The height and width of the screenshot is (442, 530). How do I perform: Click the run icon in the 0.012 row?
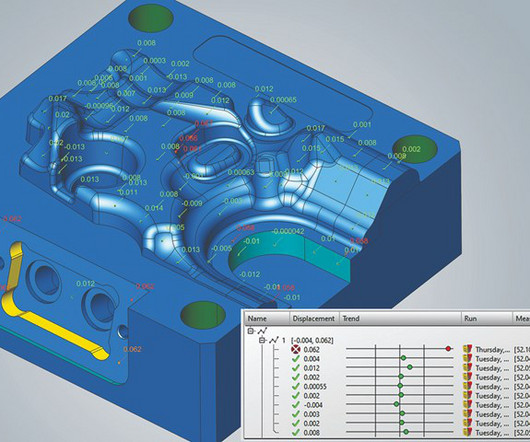pos(468,368)
